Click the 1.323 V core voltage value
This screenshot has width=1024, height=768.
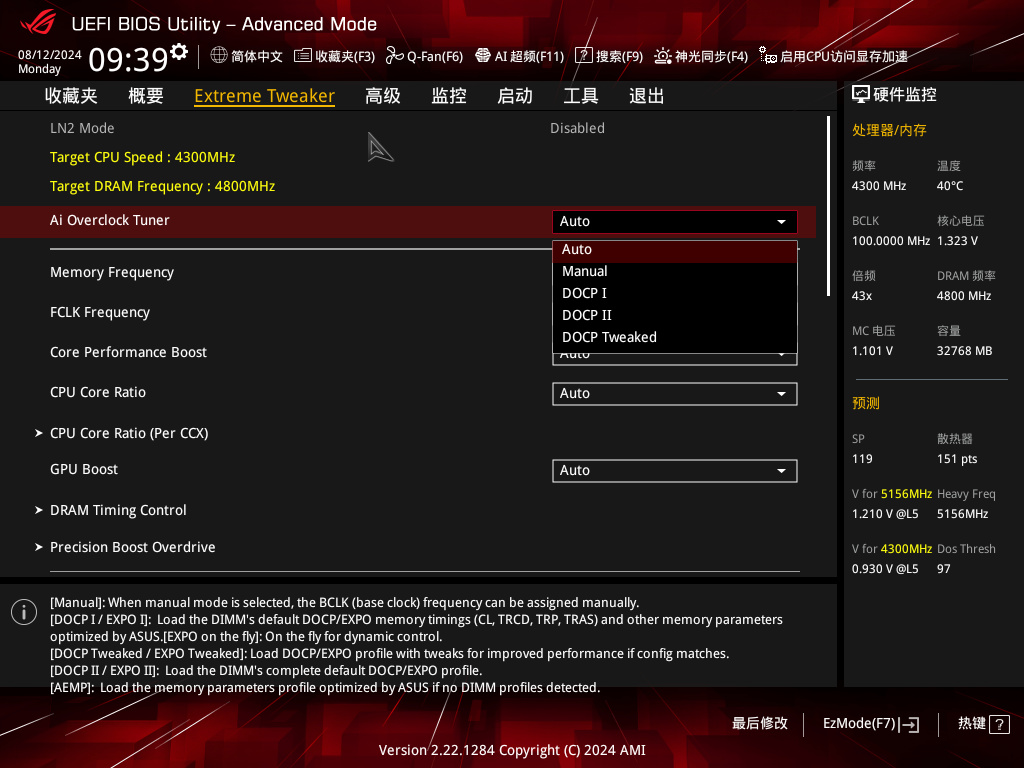957,241
